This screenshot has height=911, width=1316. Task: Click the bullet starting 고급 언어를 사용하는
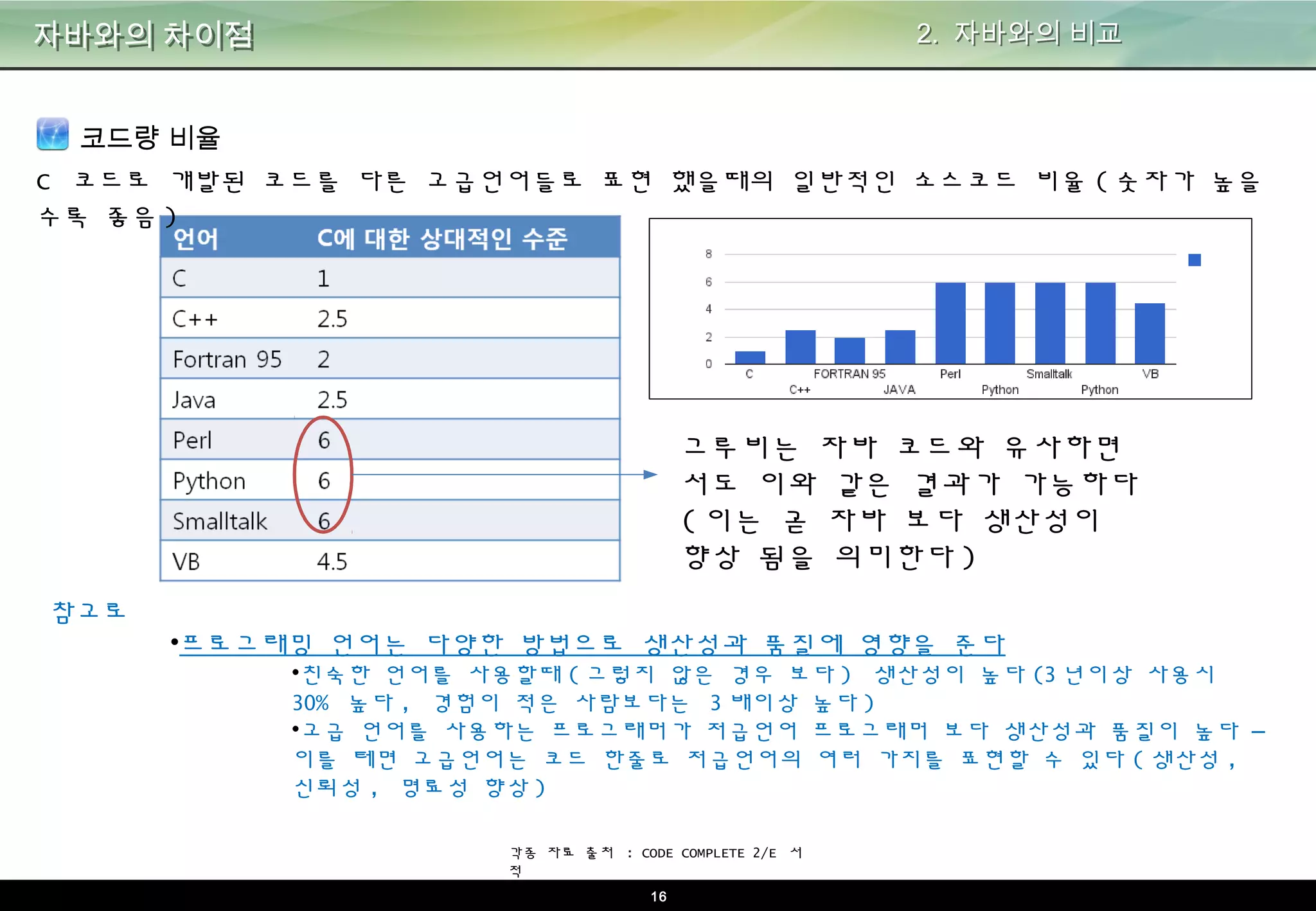[779, 759]
